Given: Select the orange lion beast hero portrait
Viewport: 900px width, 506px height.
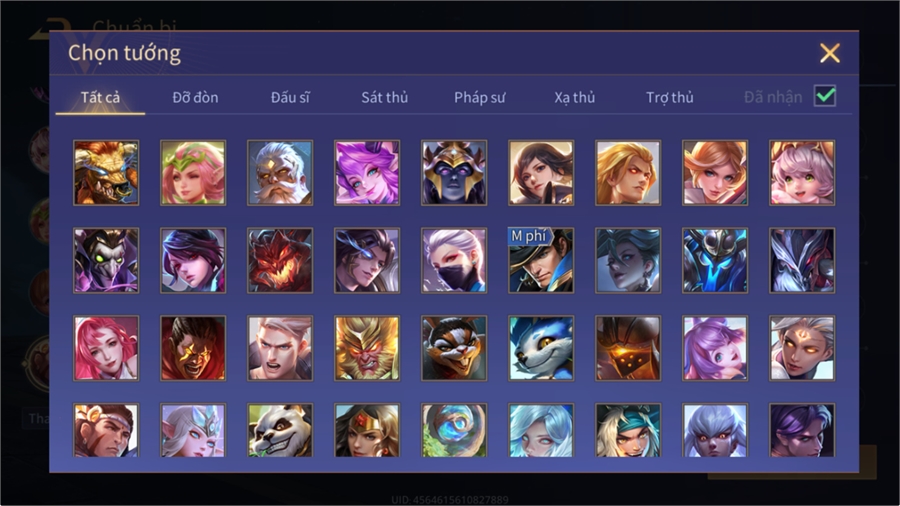Looking at the screenshot, I should [106, 173].
